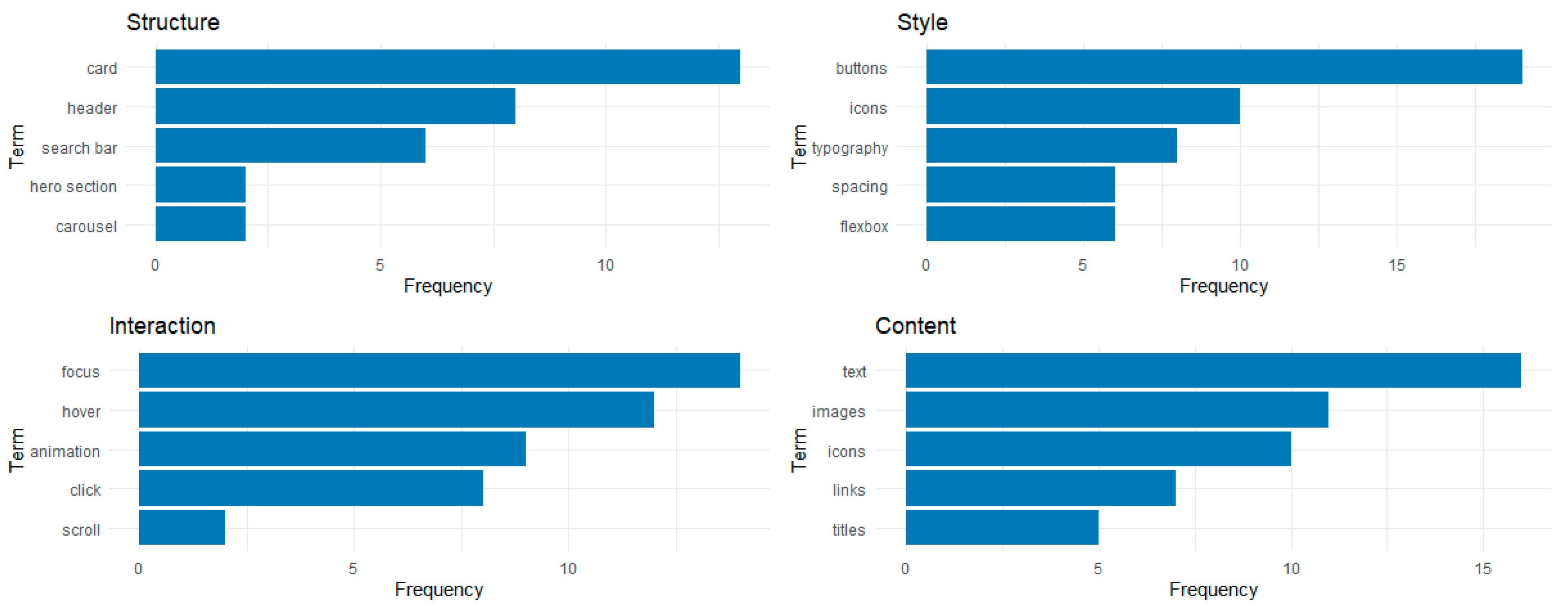Click the typography bar in Style chart
This screenshot has height=611, width=1568.
click(x=1051, y=145)
